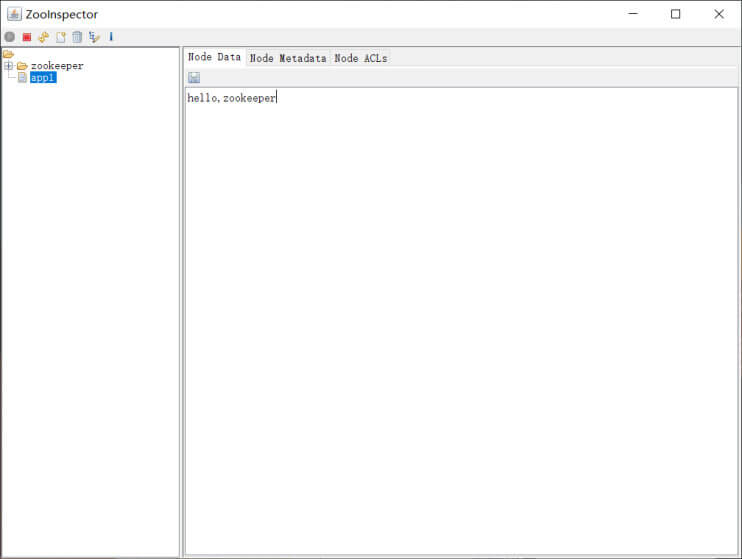Switch to the Node Metadata tab
The width and height of the screenshot is (742, 559).
pos(288,58)
